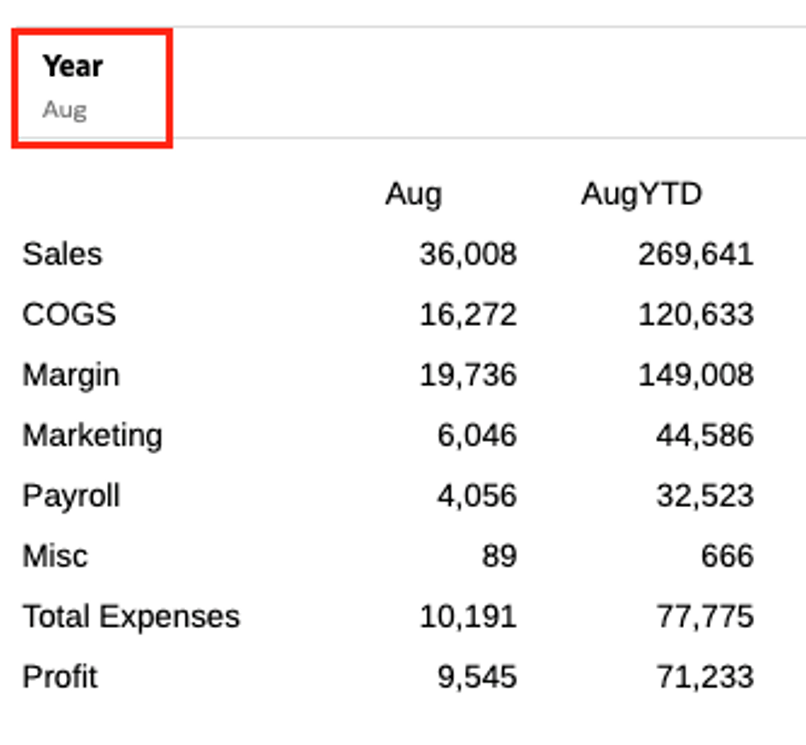Select the Payroll row label
The width and height of the screenshot is (806, 745).
(71, 496)
